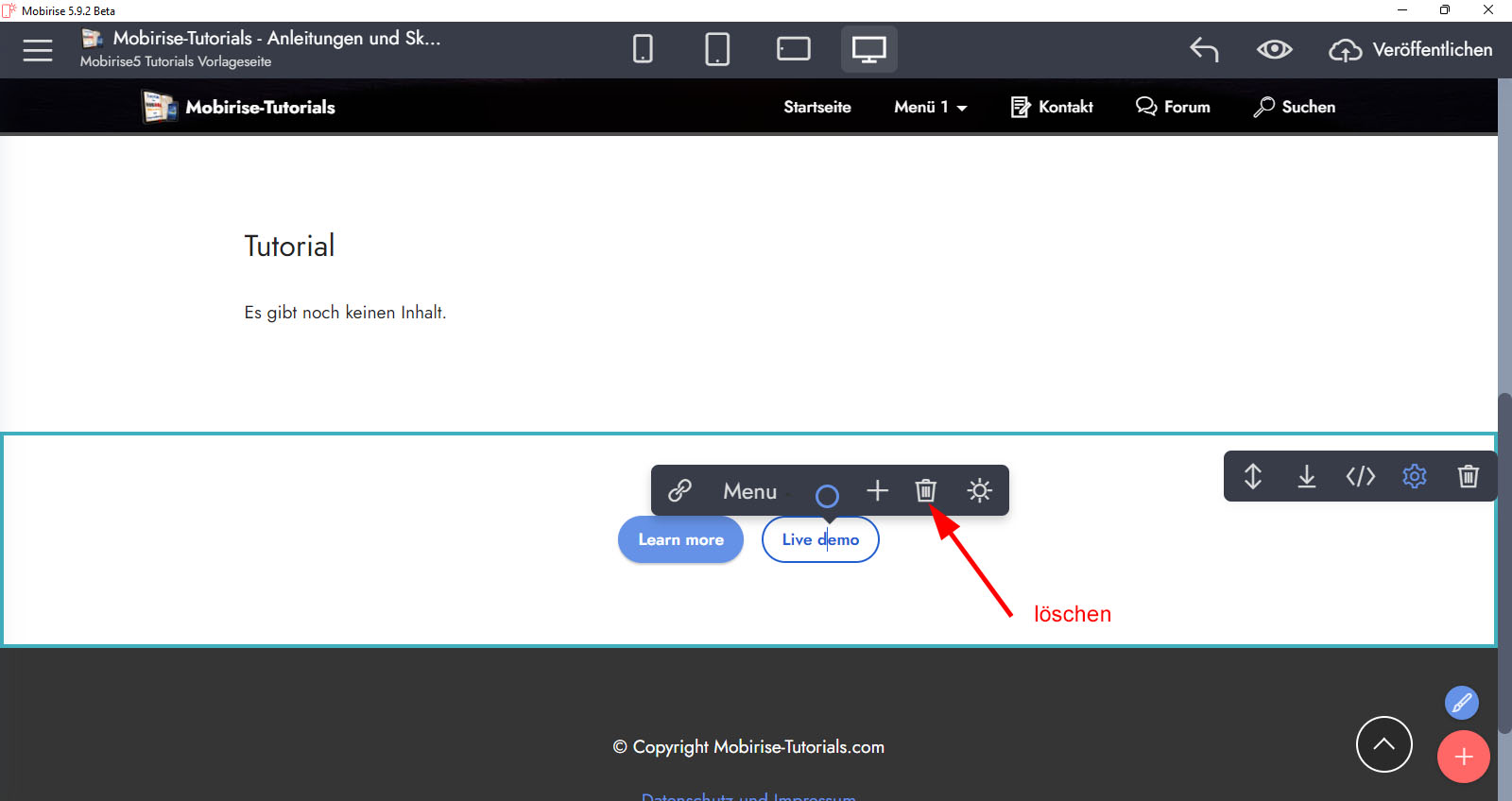
Task: Open the block code editor icon
Action: tap(1361, 476)
